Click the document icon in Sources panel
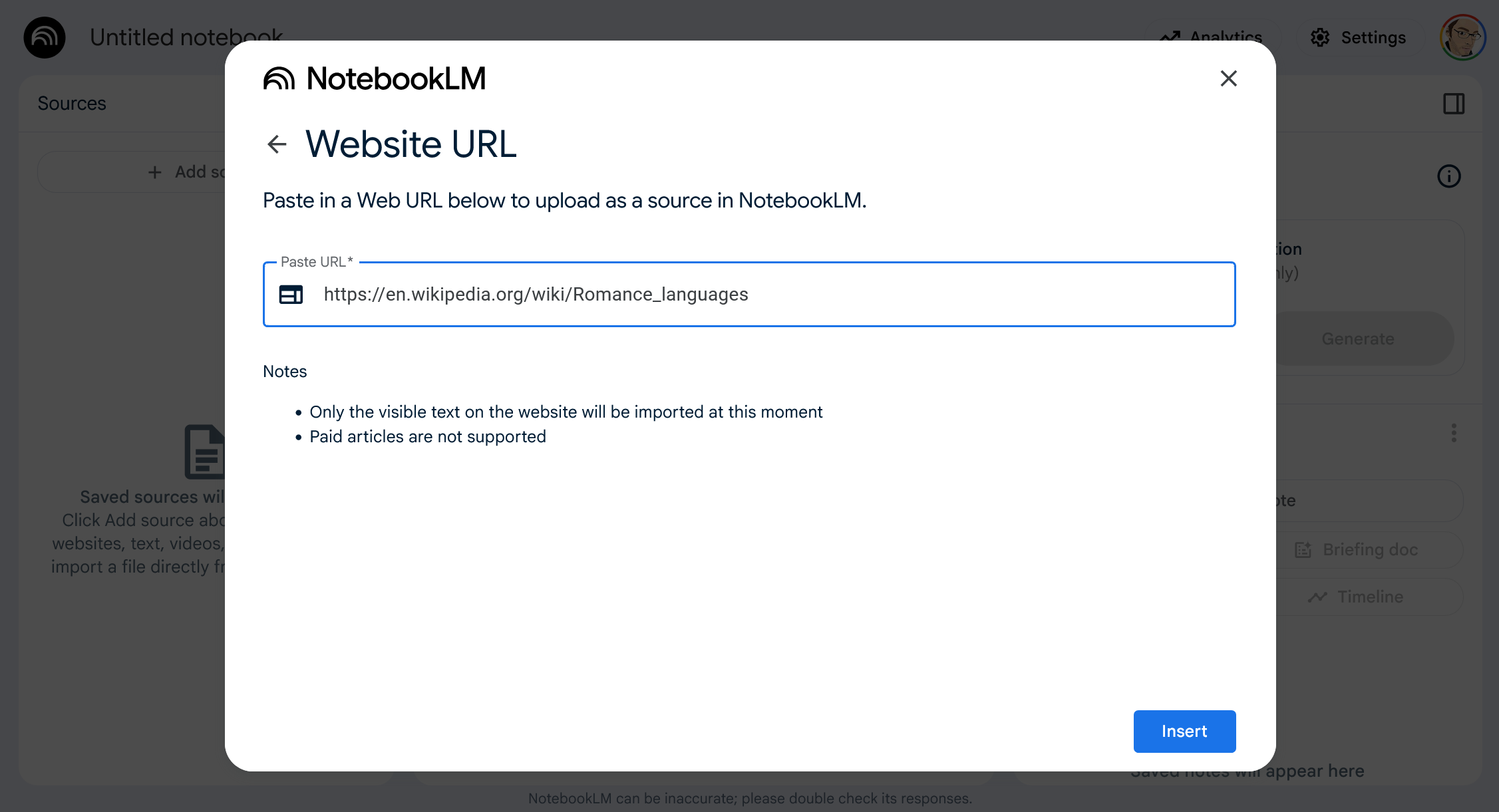Viewport: 1499px width, 812px height. (x=204, y=452)
